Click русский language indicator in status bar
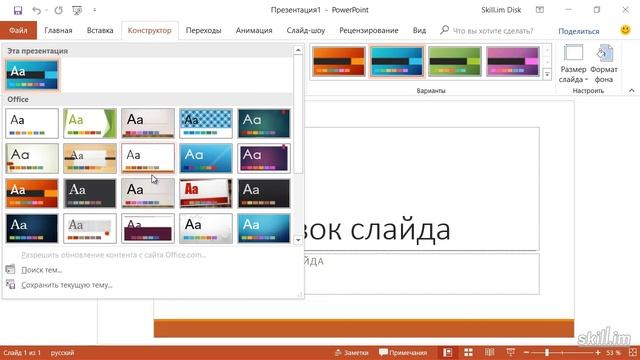The height and width of the screenshot is (360, 640). click(x=62, y=353)
